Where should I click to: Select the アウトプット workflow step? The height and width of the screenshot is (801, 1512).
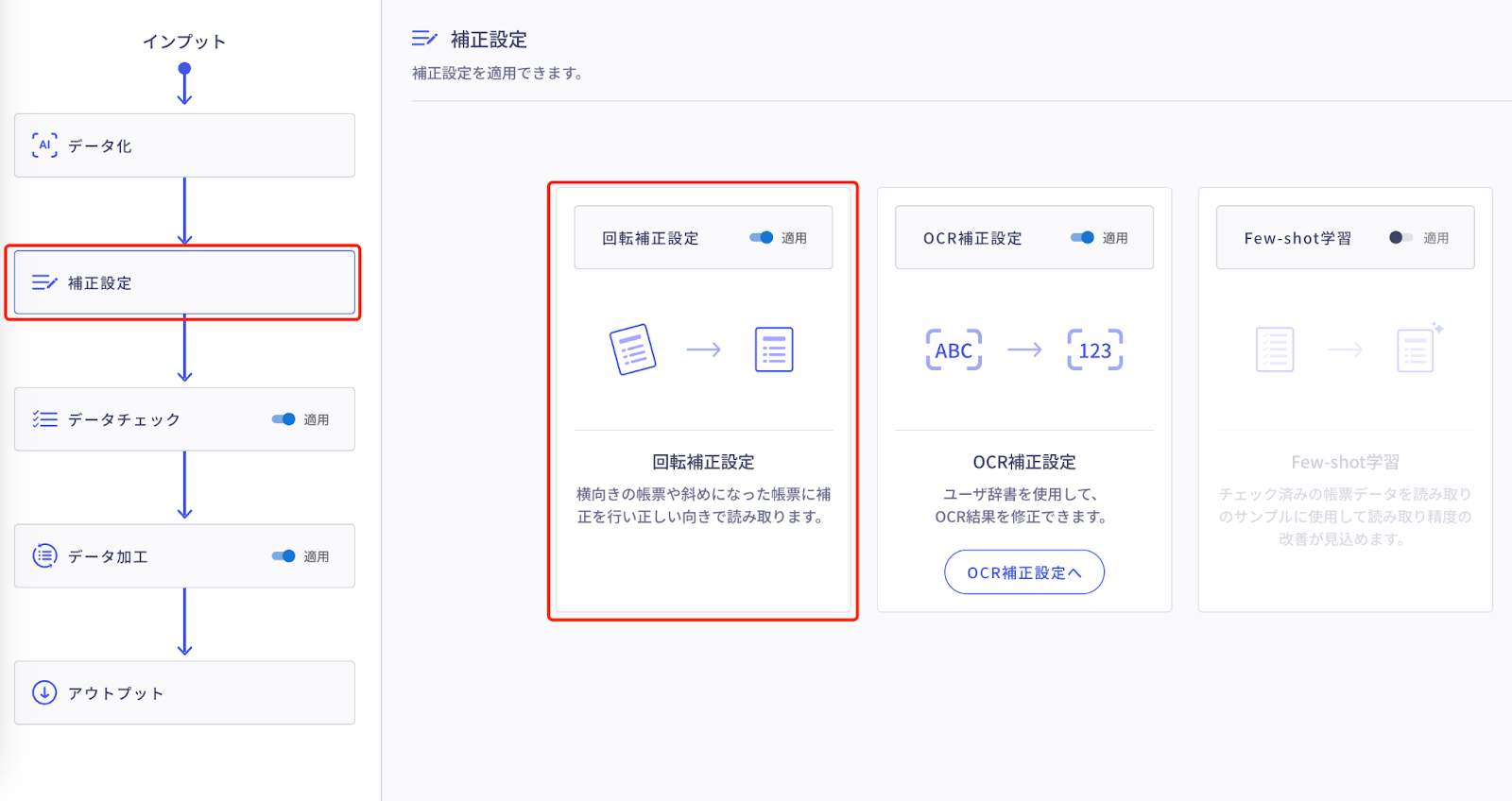pyautogui.click(x=184, y=692)
